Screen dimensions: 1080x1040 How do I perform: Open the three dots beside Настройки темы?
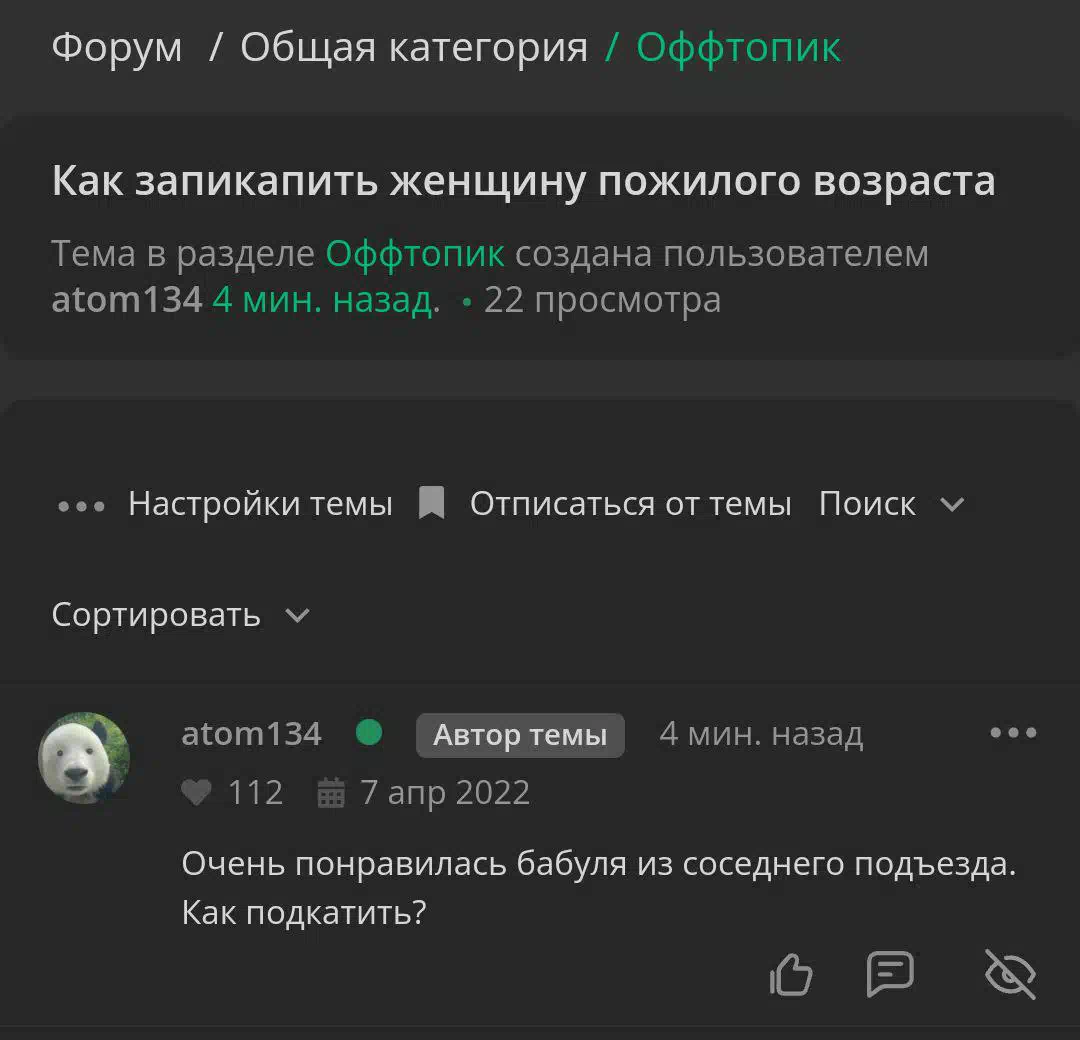tap(81, 507)
